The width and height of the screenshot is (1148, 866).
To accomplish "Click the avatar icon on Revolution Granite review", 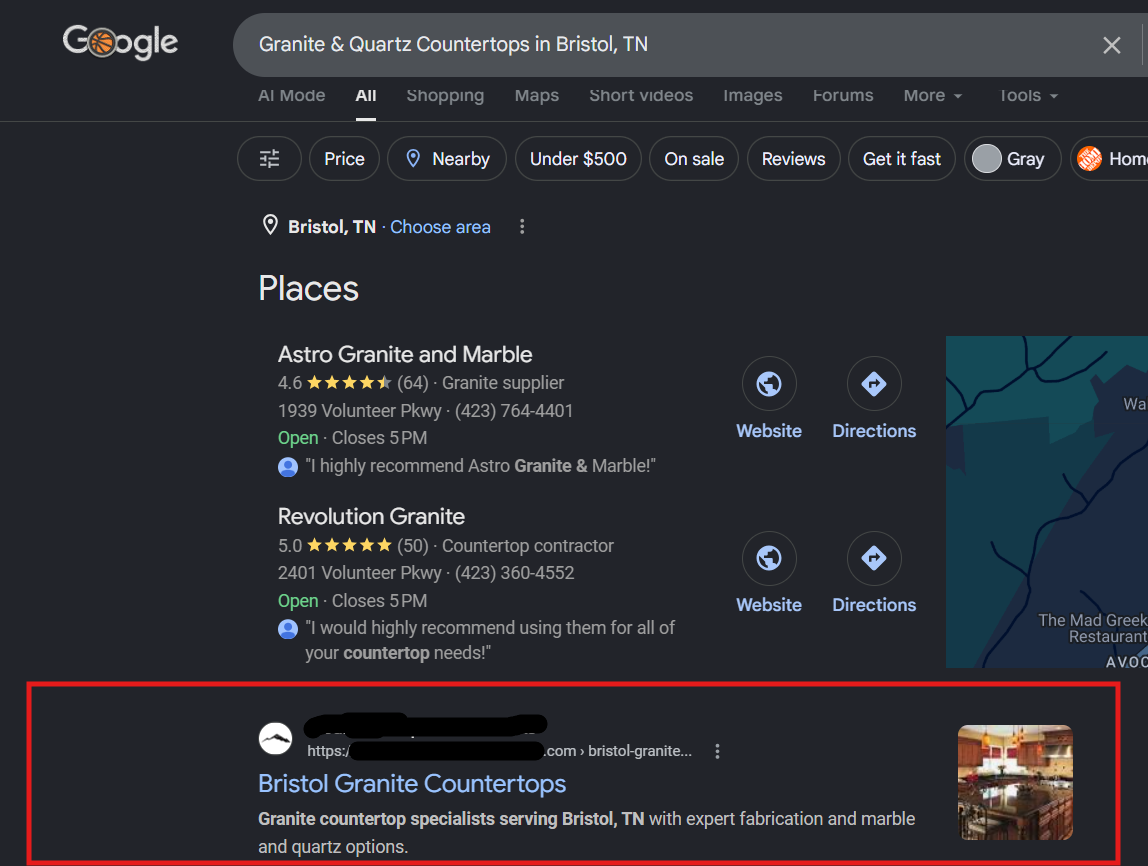I will tap(288, 629).
